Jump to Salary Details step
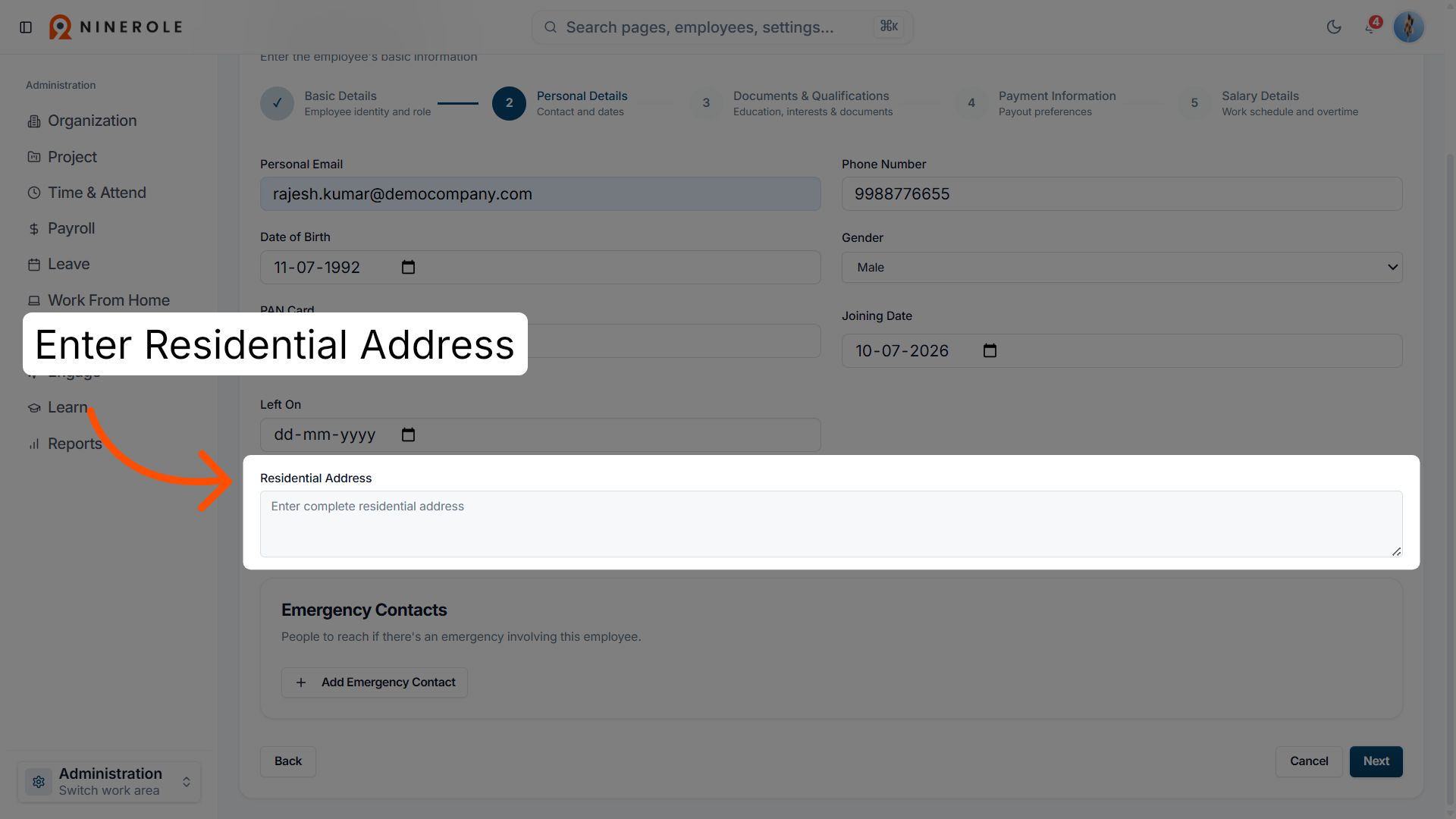 click(1269, 103)
